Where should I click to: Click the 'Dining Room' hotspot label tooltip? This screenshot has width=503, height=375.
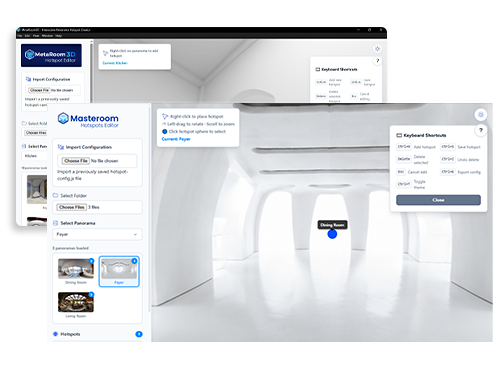pos(332,225)
